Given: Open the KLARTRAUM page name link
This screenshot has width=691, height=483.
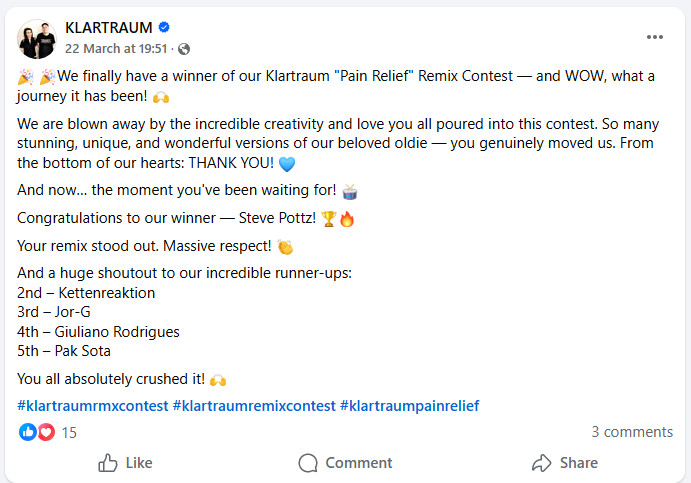Looking at the screenshot, I should [x=106, y=27].
